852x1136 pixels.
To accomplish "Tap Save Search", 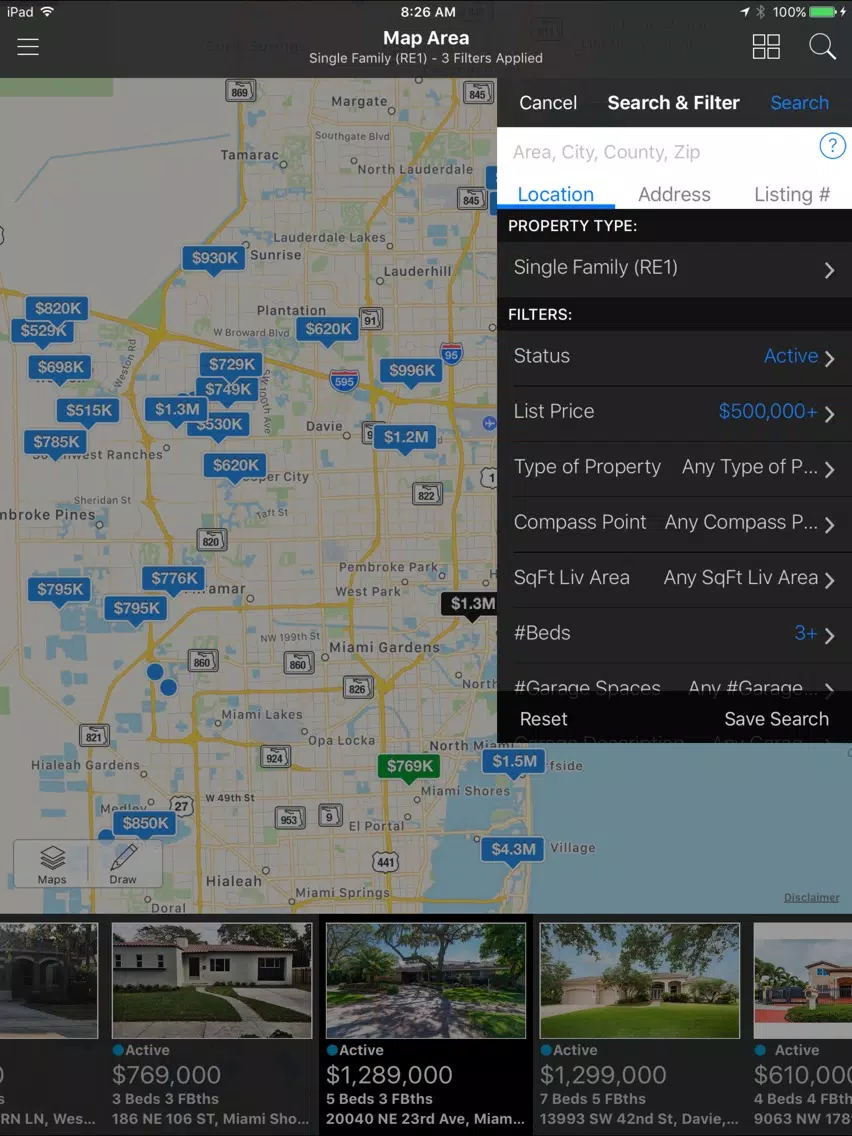I will click(776, 719).
